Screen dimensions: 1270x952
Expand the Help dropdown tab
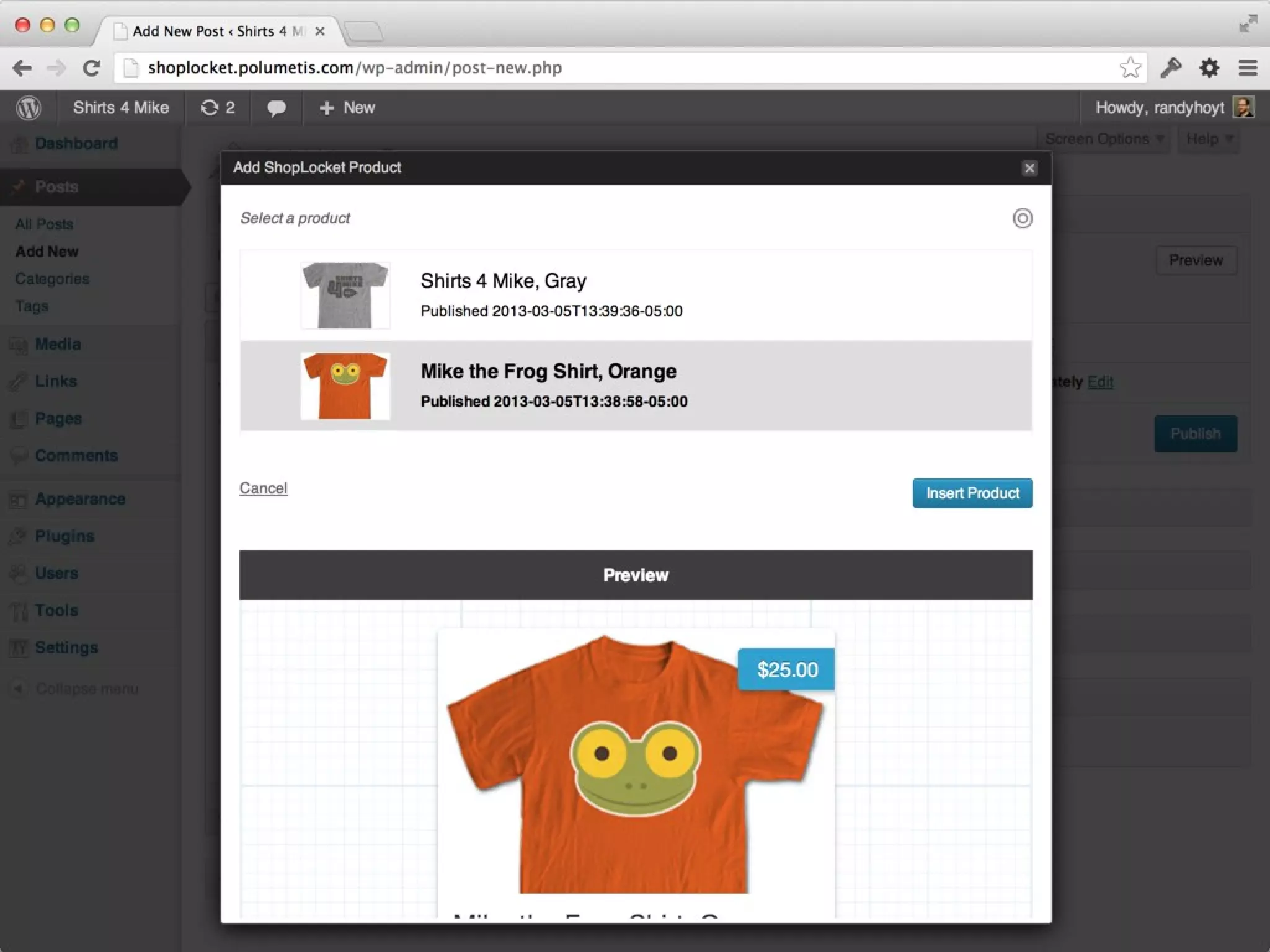pyautogui.click(x=1209, y=139)
